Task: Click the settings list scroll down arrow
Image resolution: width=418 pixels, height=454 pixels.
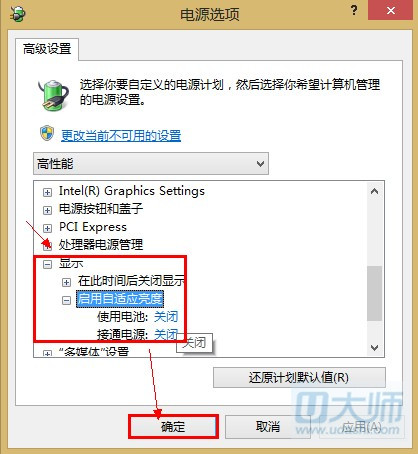Action: point(374,348)
